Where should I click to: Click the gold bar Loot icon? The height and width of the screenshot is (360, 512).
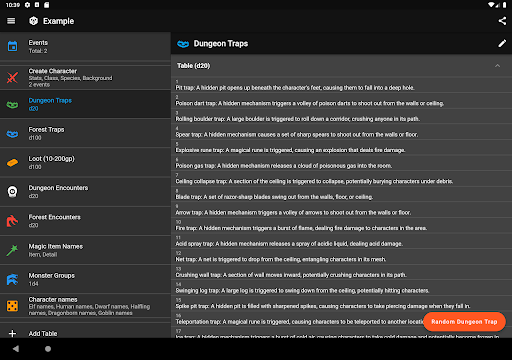[x=12, y=163]
